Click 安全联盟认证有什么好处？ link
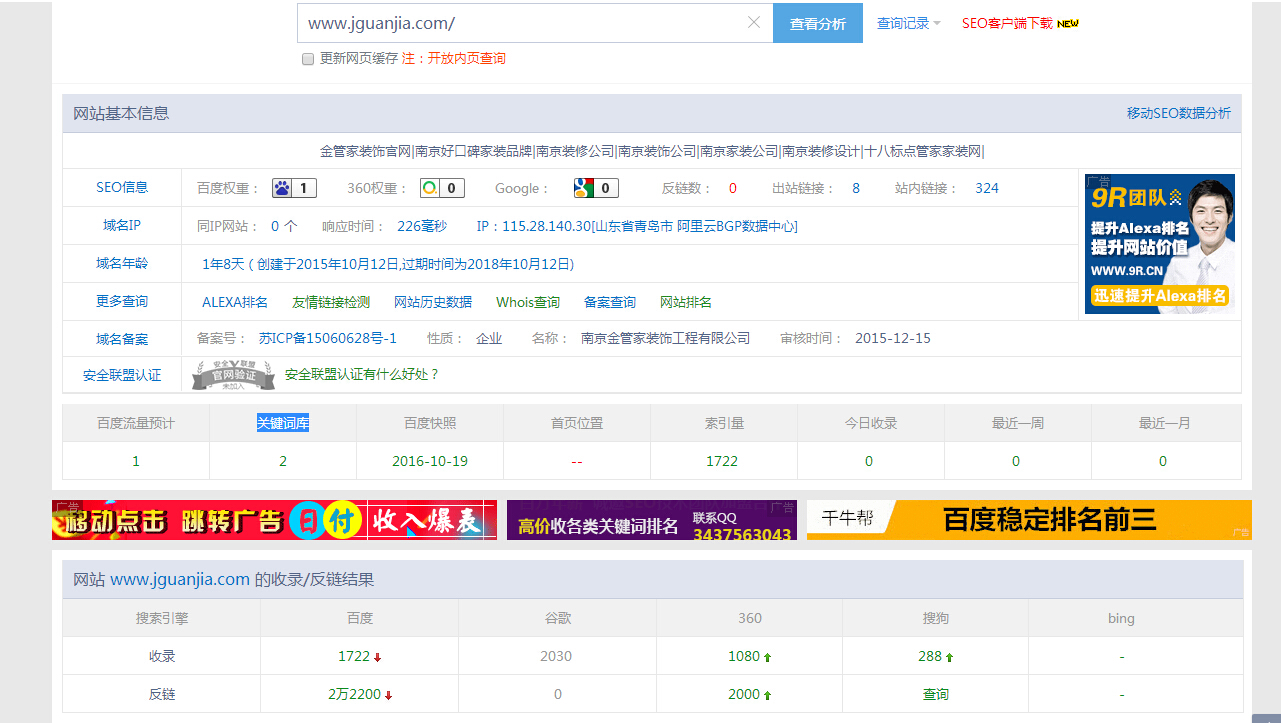This screenshot has width=1281, height=723. tap(362, 374)
